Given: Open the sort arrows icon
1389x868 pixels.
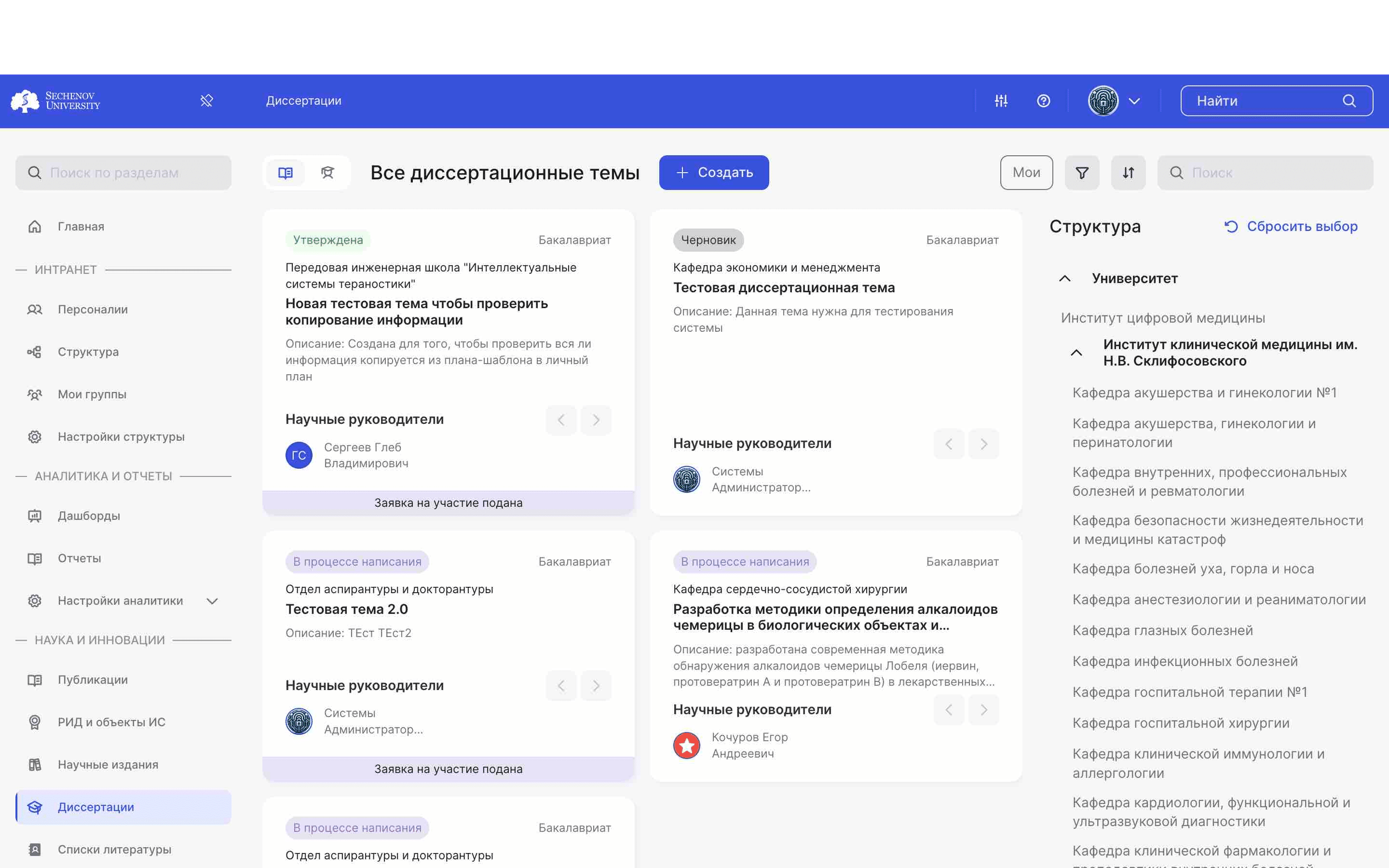Looking at the screenshot, I should (1129, 173).
